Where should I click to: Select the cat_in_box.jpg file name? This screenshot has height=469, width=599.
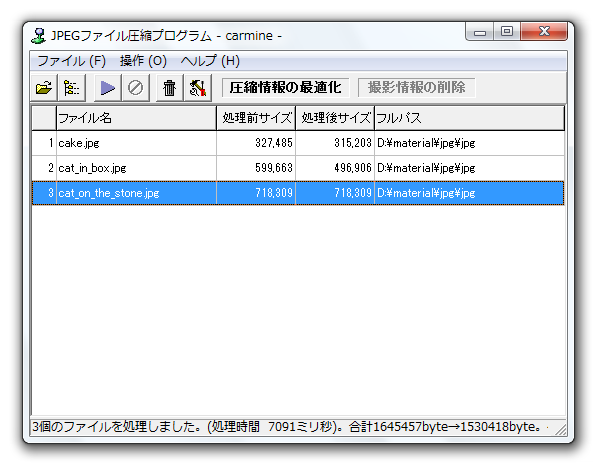click(92, 168)
